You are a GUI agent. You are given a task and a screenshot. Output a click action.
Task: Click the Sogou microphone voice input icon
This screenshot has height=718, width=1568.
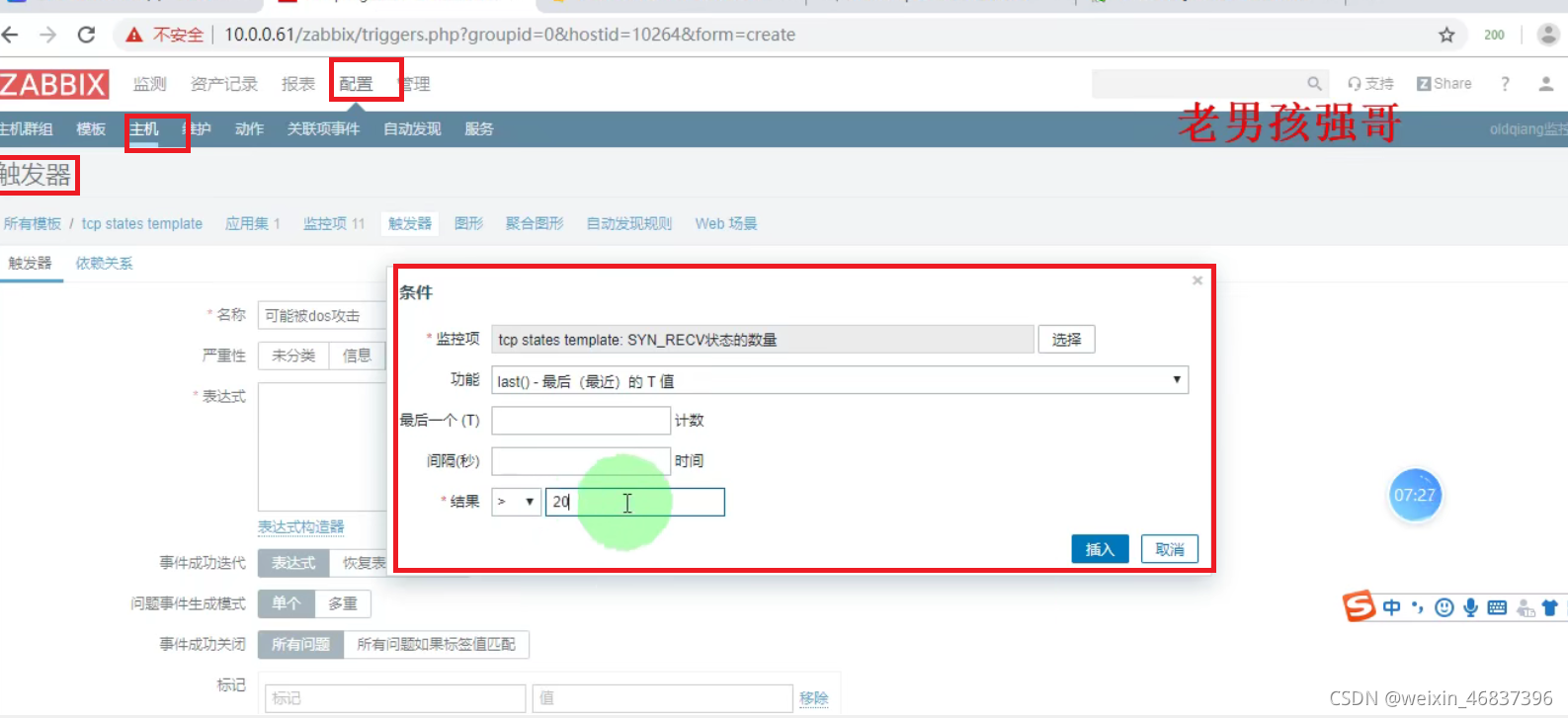tap(1470, 607)
